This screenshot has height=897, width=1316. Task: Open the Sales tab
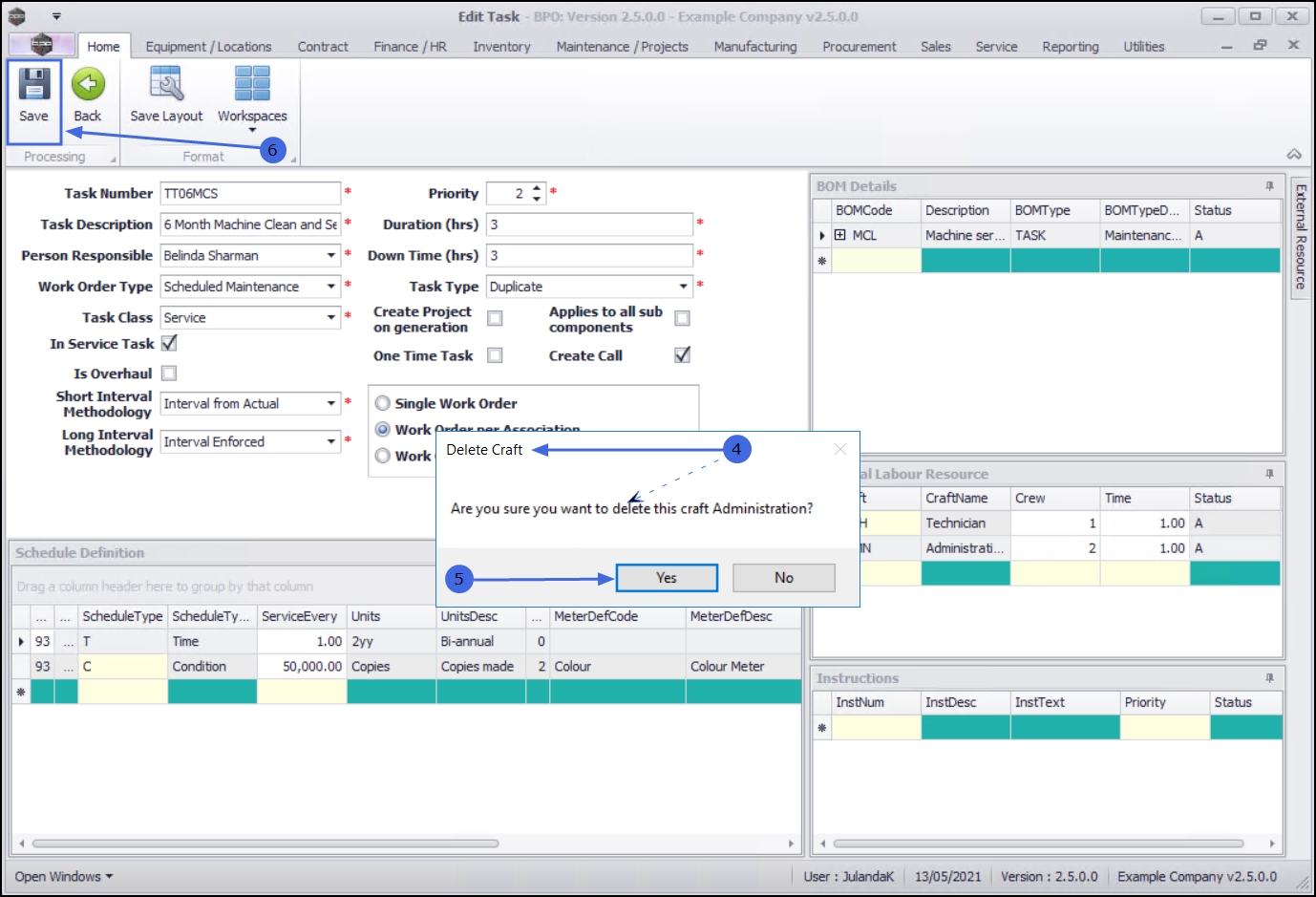(x=935, y=46)
